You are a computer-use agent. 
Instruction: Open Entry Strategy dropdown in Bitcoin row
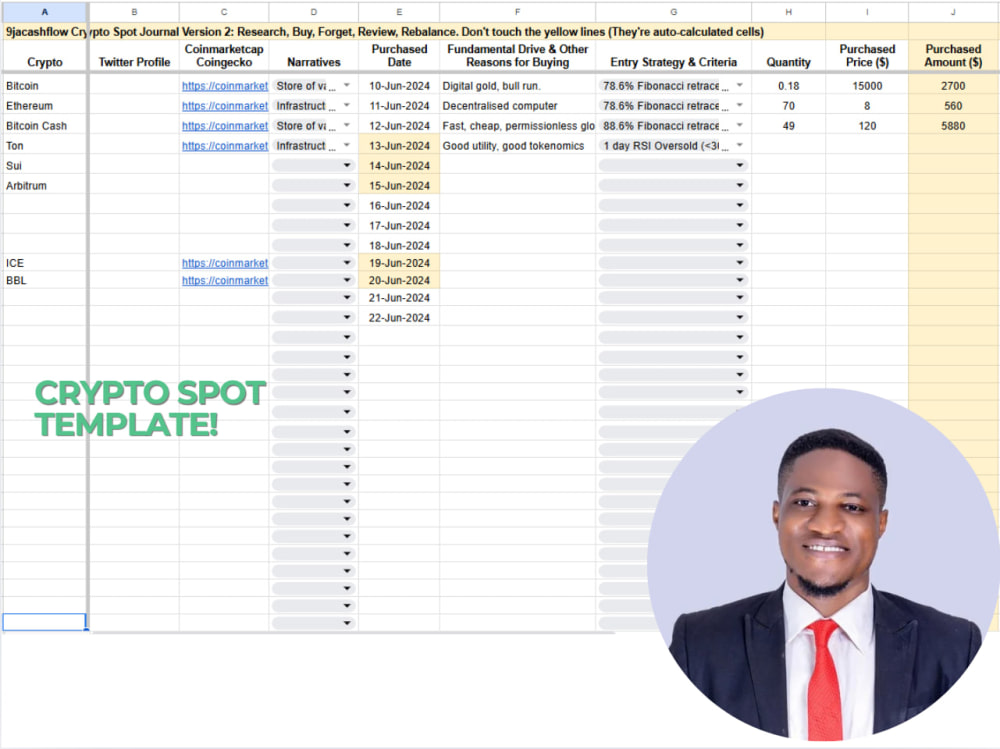[740, 85]
